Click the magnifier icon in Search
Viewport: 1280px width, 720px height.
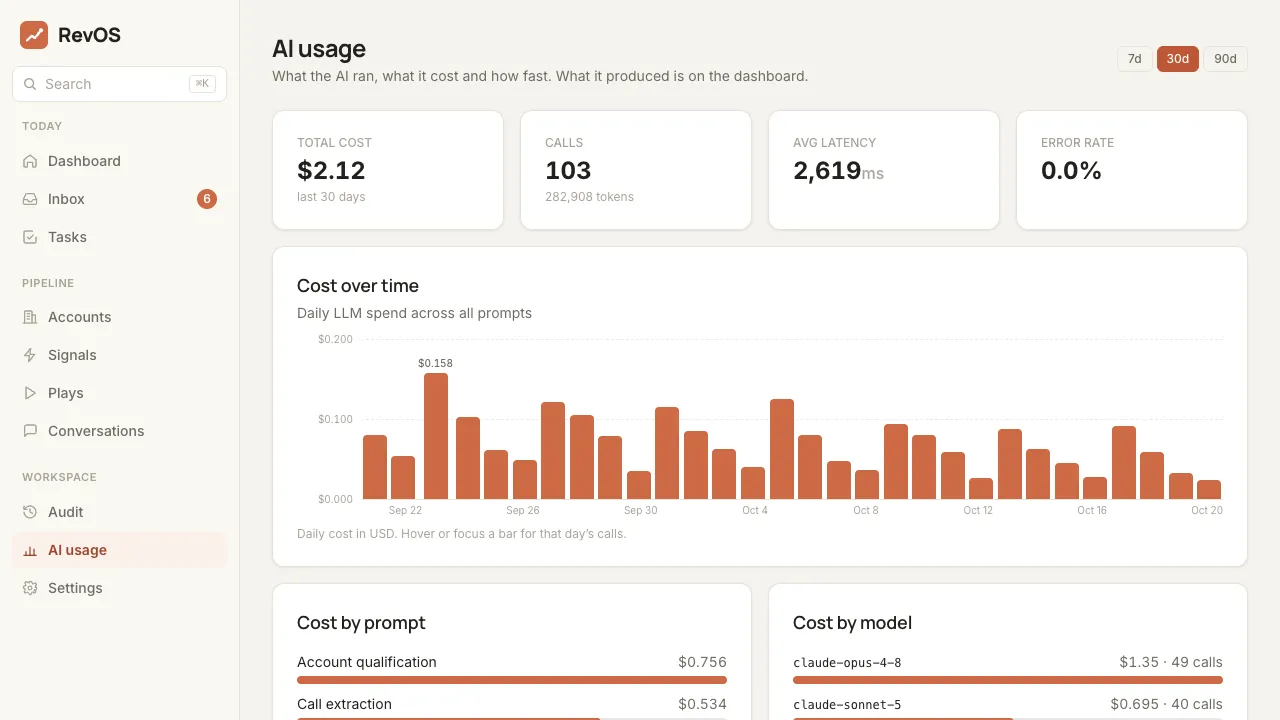coord(30,84)
